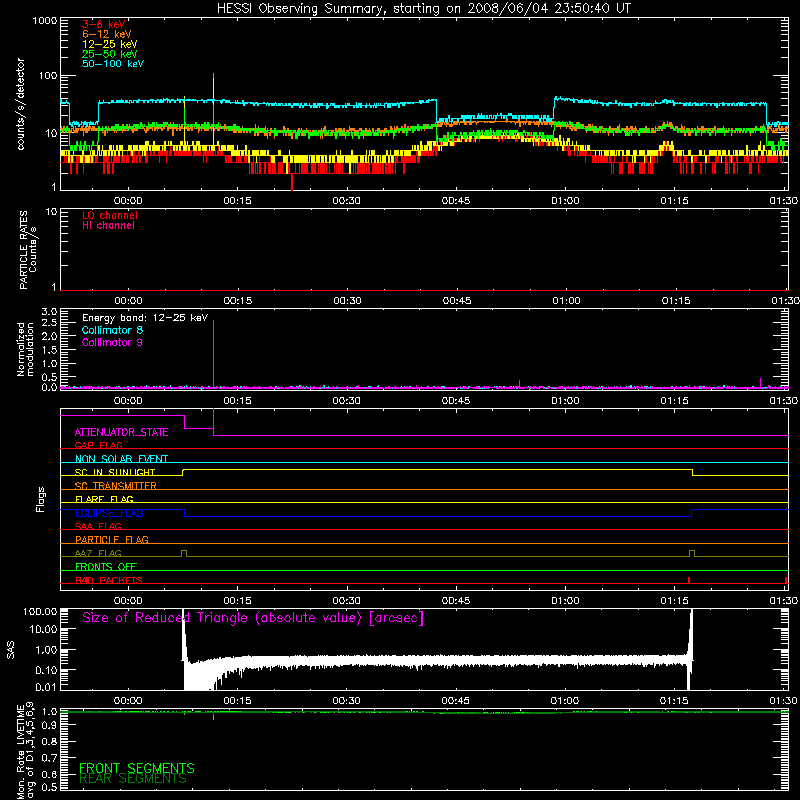Select the HI channel legend label
The height and width of the screenshot is (800, 800).
[x=108, y=226]
